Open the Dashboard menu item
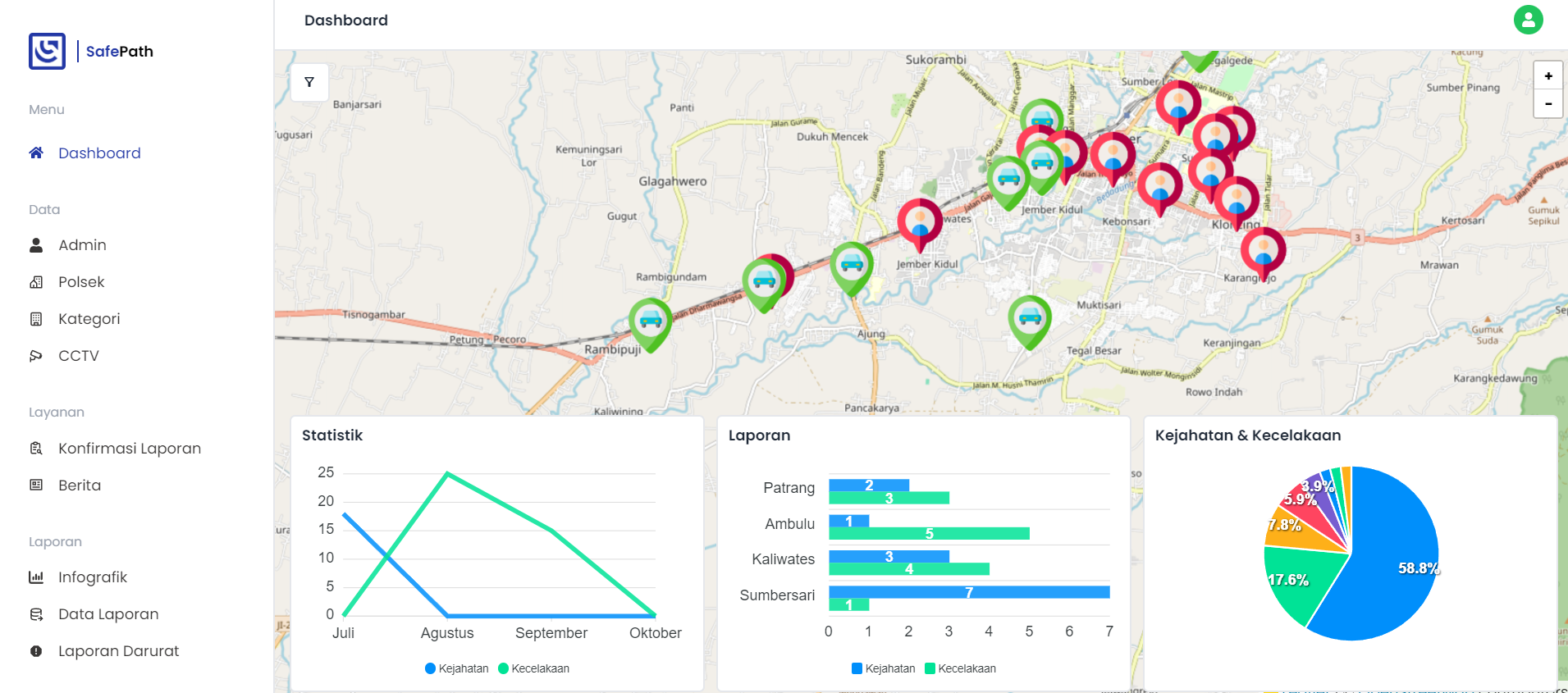This screenshot has width=1568, height=693. (x=99, y=153)
